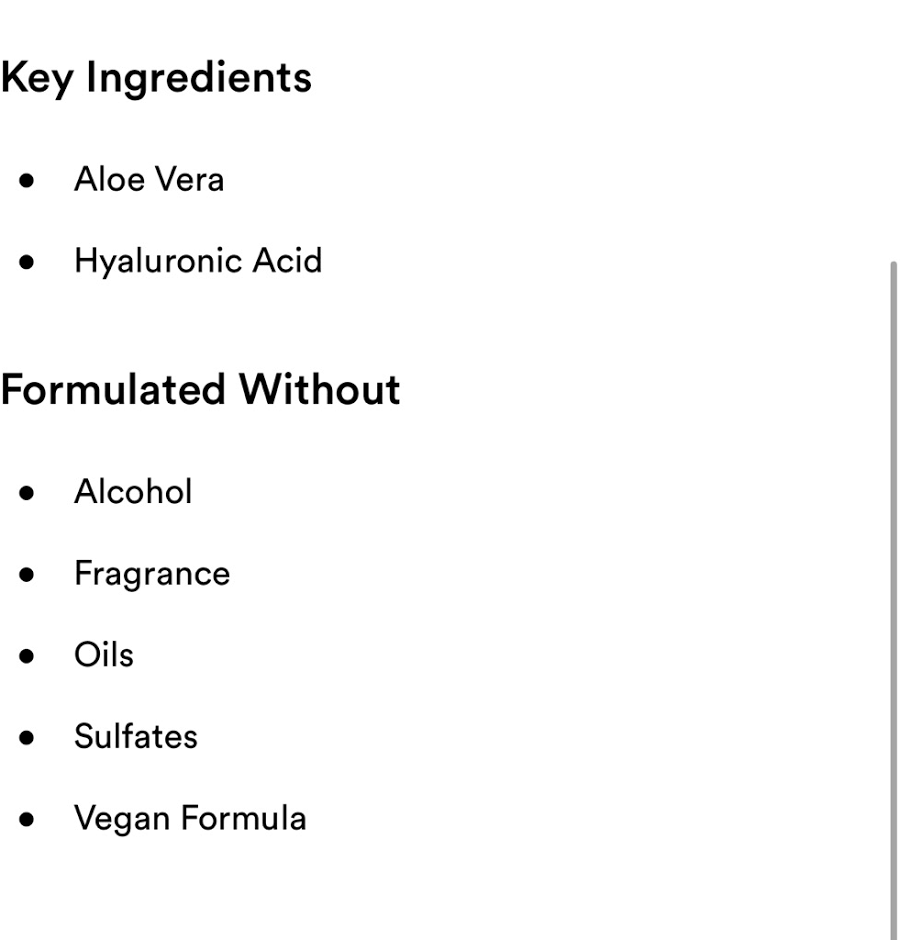Click the Key Ingredients heading
The image size is (900, 940).
(156, 78)
